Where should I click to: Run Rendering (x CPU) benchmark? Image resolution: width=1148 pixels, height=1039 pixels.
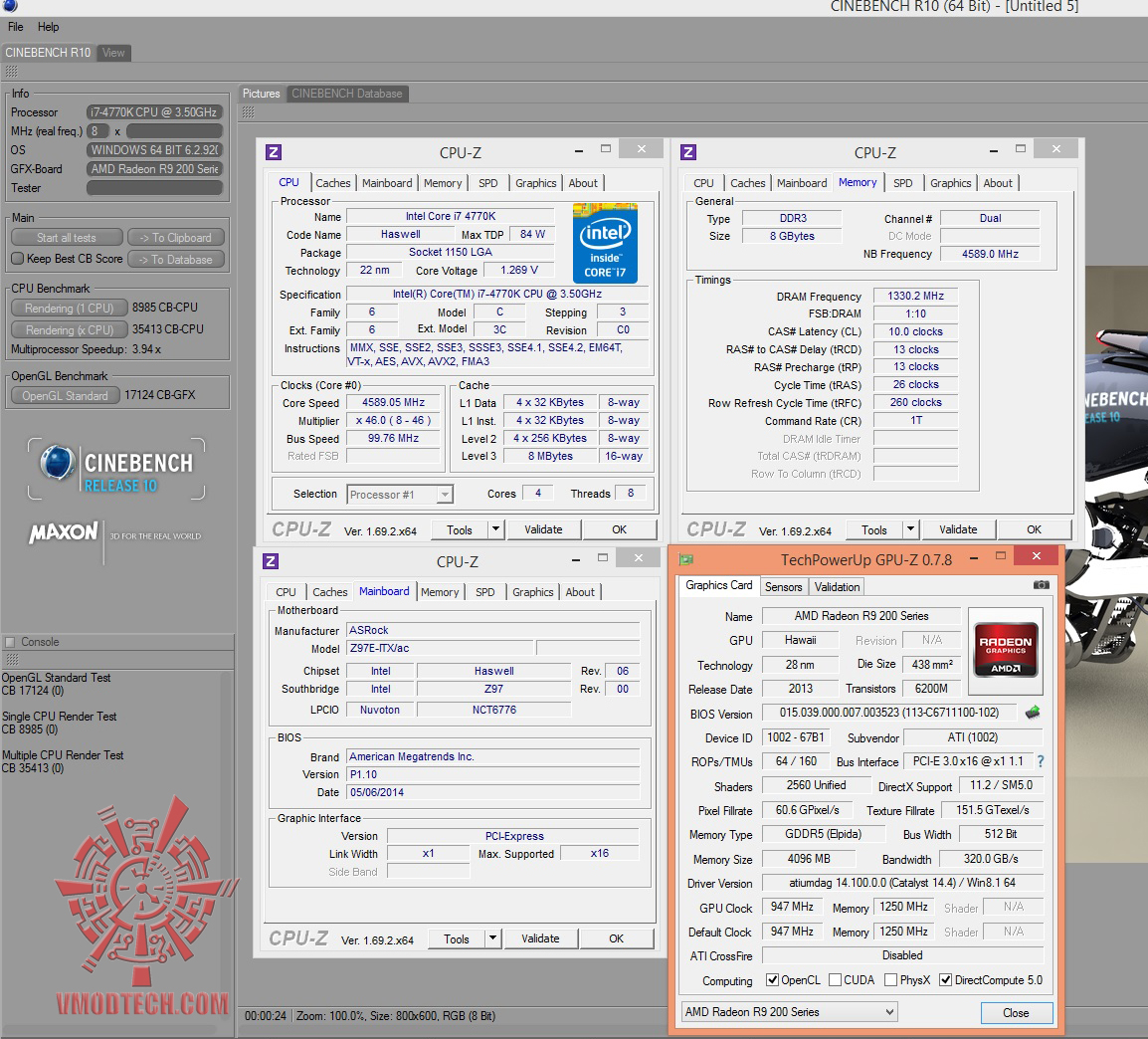tap(70, 330)
